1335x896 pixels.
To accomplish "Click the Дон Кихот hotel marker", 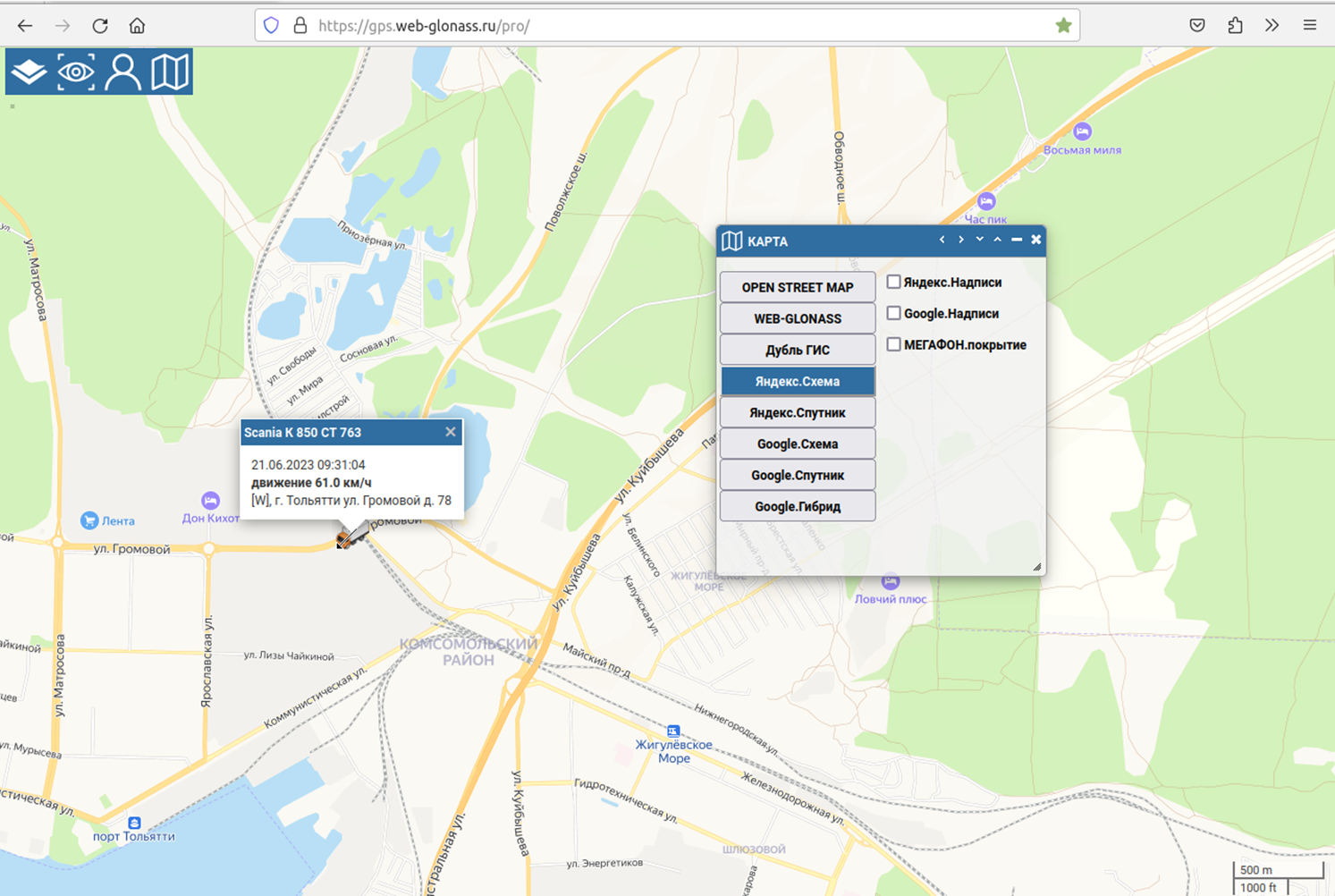I will pyautogui.click(x=210, y=500).
